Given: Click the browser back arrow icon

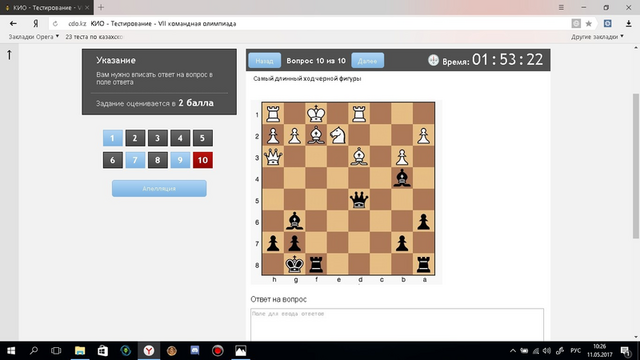Looking at the screenshot, I should 13,24.
